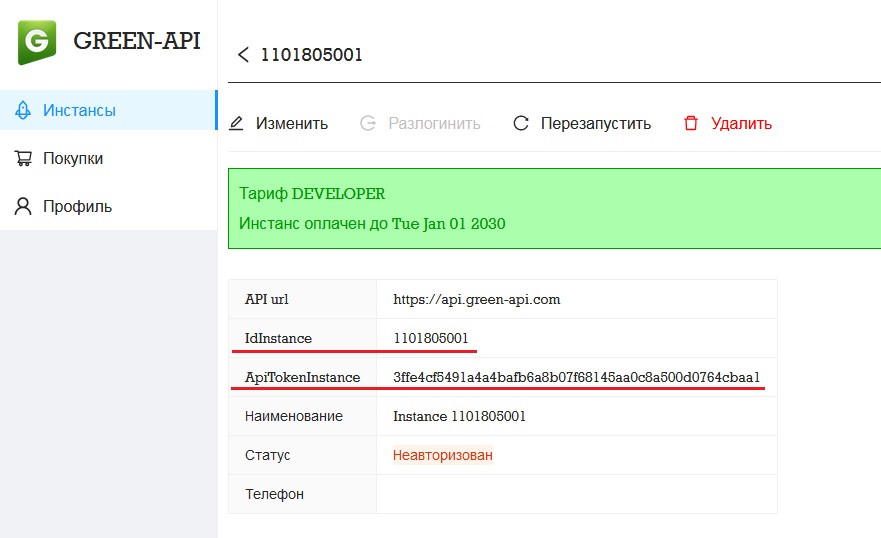Click the pencil icon for Изменить
881x538 pixels.
coord(237,124)
